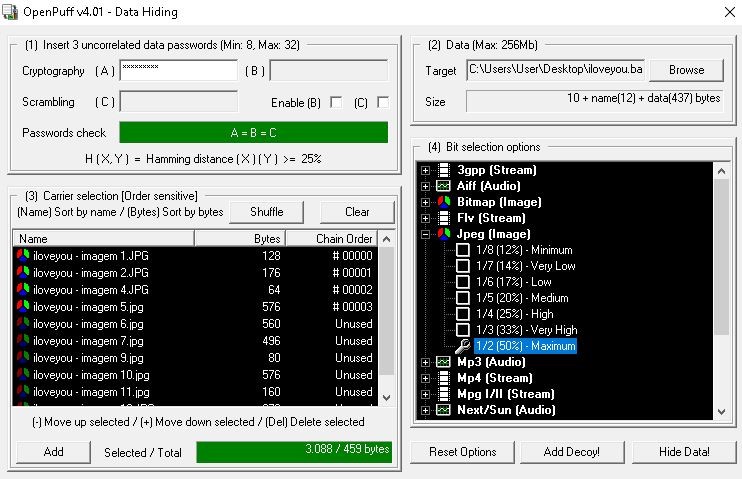Expand the Mpg I/II (Stream) node
The image size is (742, 479).
[x=426, y=394]
